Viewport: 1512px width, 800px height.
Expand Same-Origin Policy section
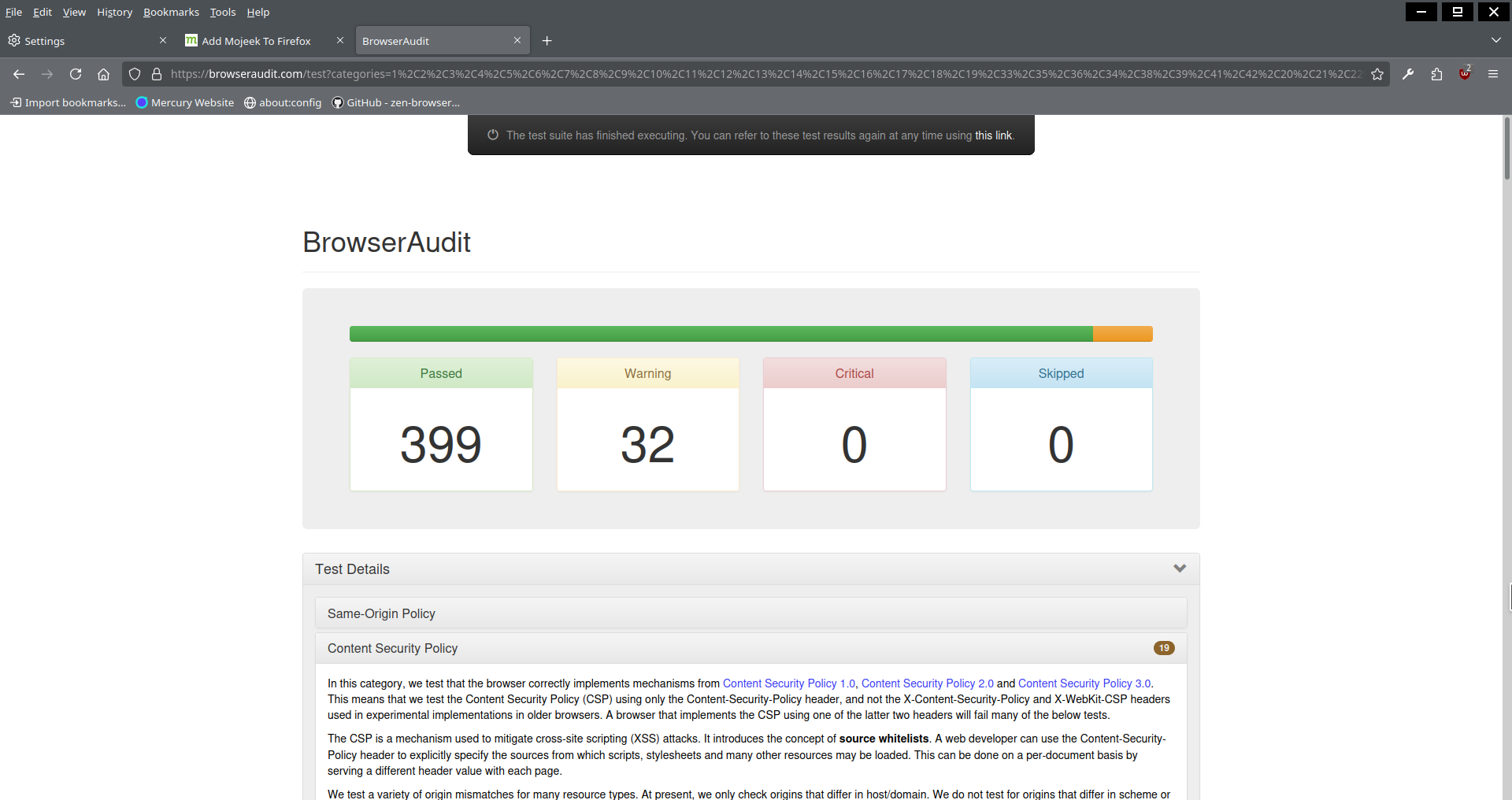(750, 613)
